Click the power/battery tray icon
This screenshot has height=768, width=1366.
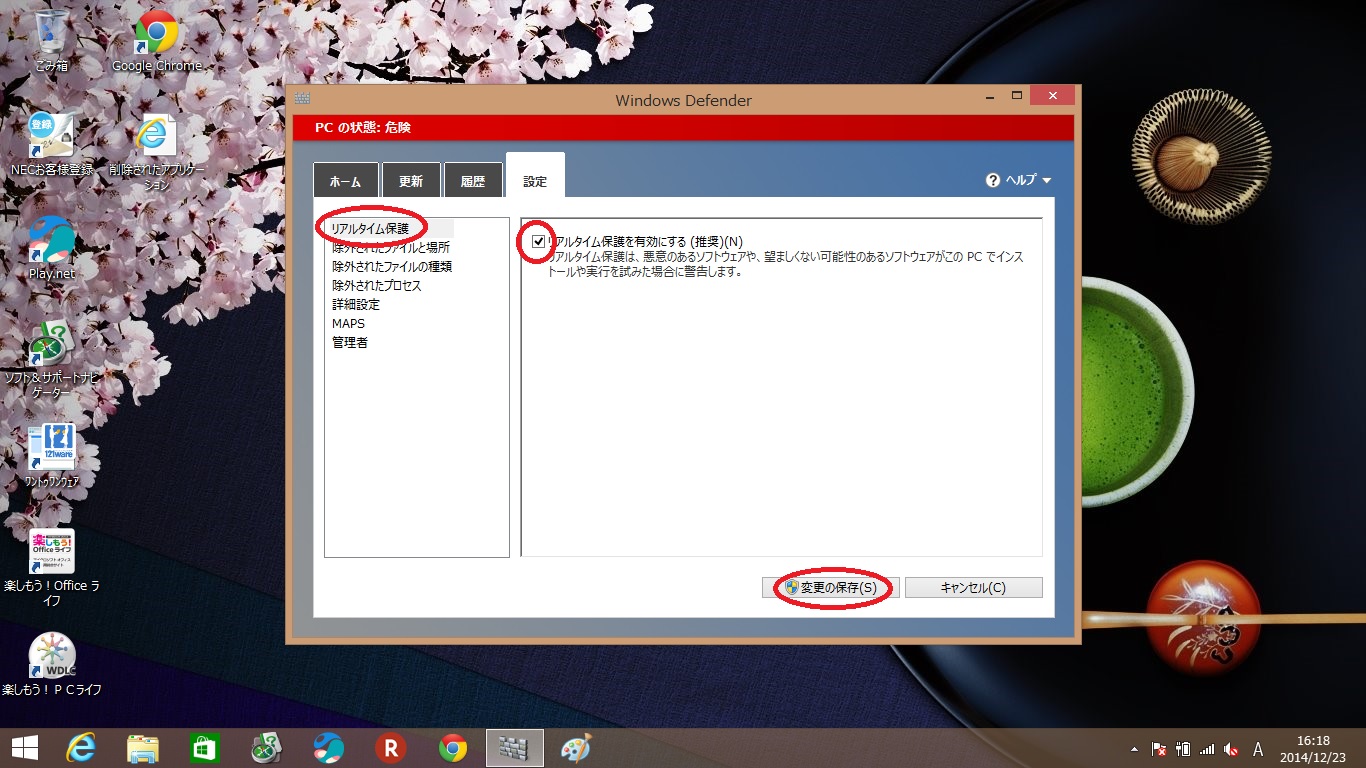1184,749
